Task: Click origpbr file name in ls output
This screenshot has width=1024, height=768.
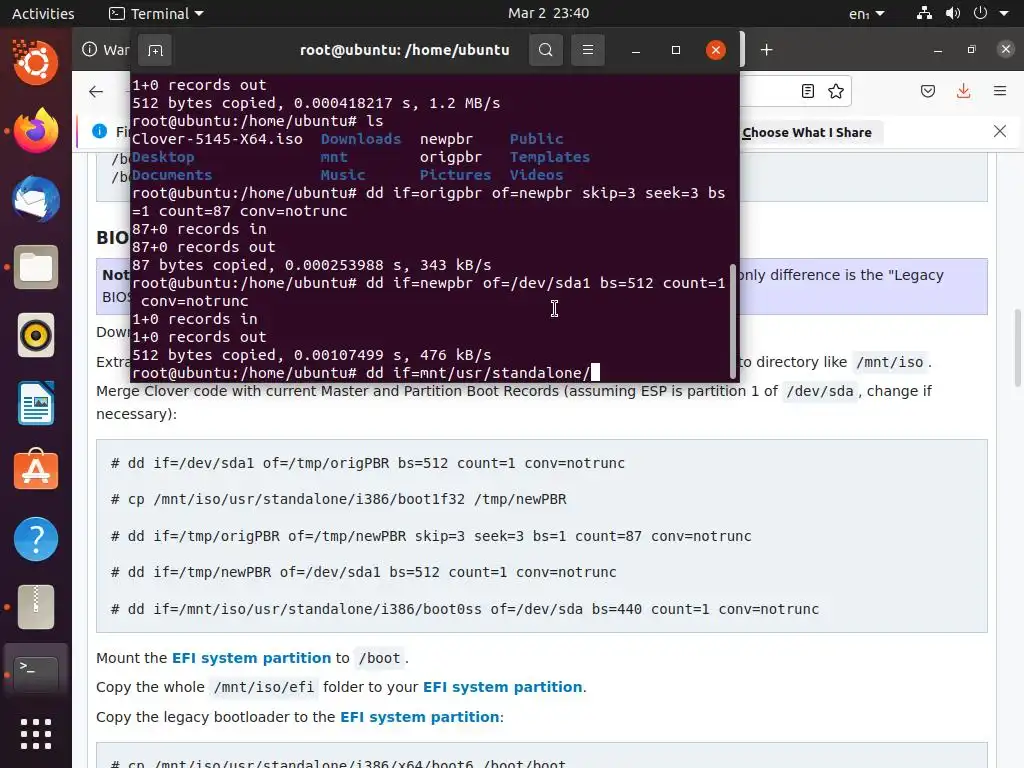Action: (451, 157)
